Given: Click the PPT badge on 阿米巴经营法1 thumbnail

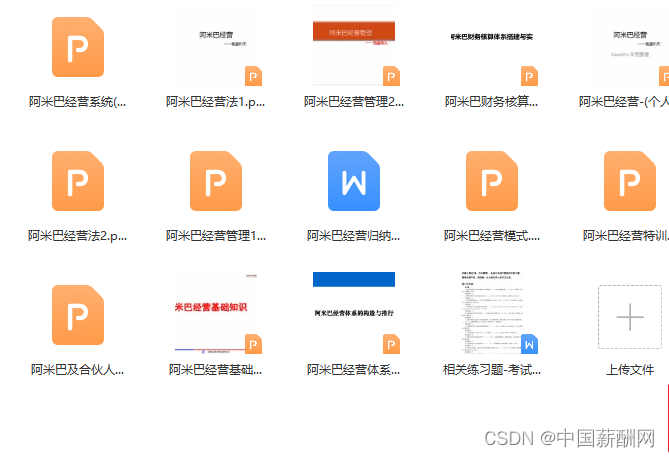Looking at the screenshot, I should tap(253, 76).
